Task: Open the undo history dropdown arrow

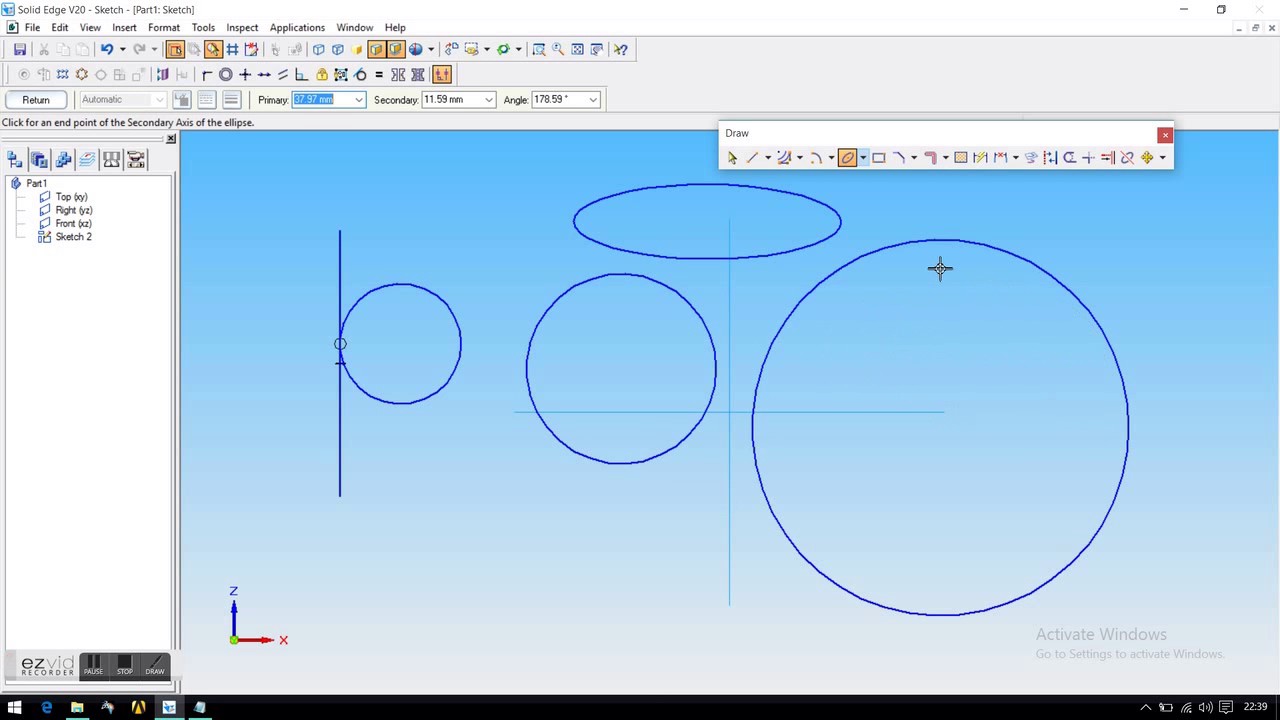Action: [122, 49]
